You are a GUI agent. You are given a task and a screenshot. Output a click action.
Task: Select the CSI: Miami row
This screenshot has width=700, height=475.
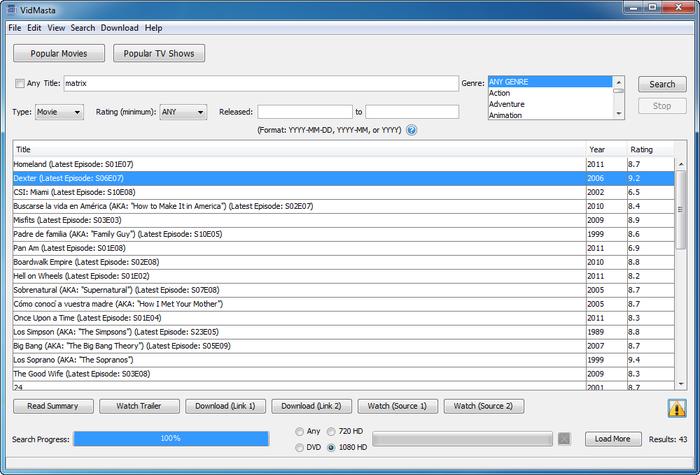pos(344,192)
